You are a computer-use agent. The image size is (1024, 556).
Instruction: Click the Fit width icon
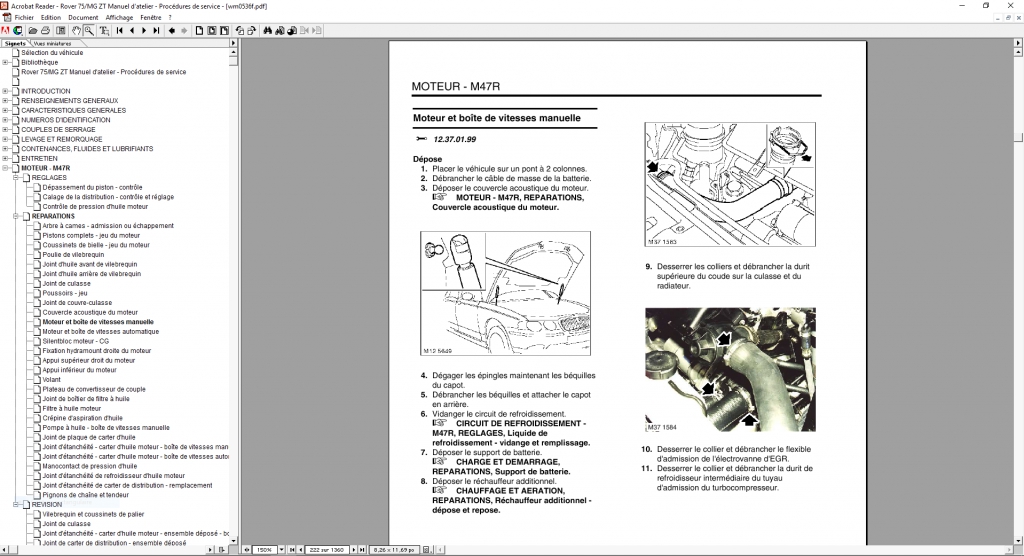coord(224,31)
